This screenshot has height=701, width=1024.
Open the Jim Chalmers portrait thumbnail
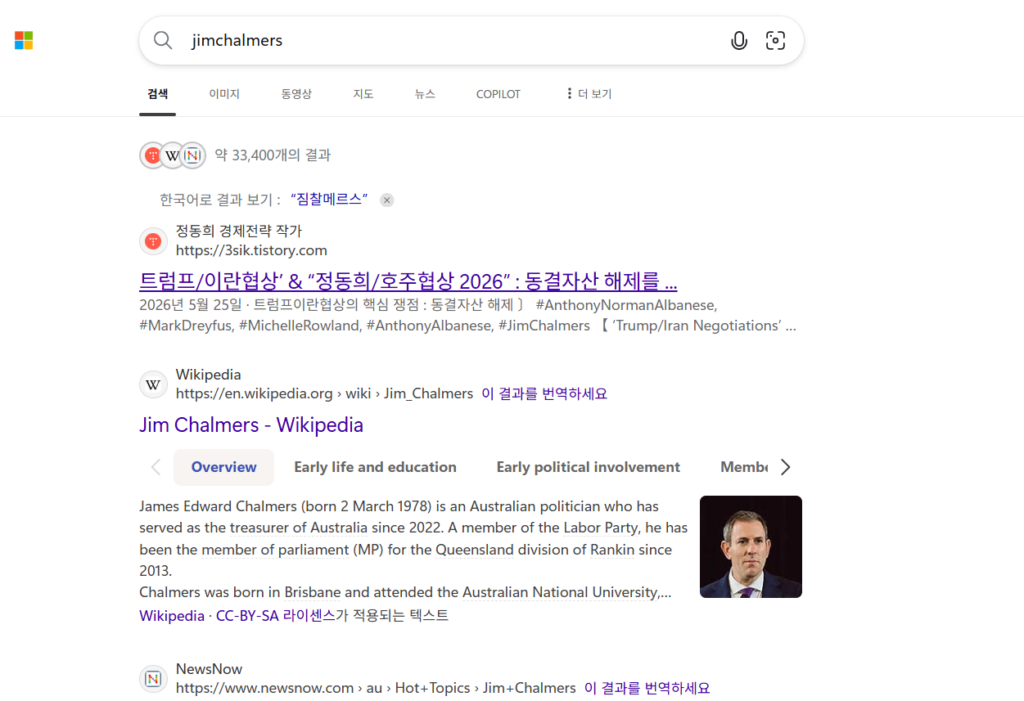[x=751, y=547]
